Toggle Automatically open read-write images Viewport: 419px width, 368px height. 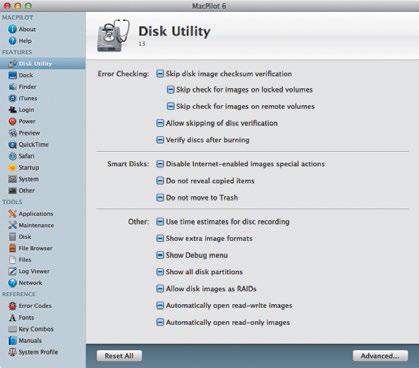160,305
